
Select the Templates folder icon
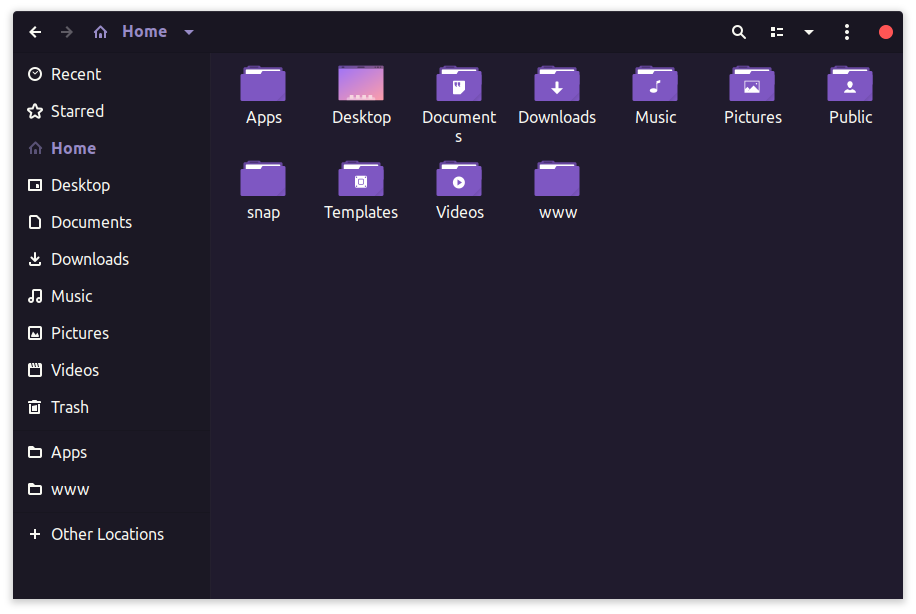click(x=361, y=179)
